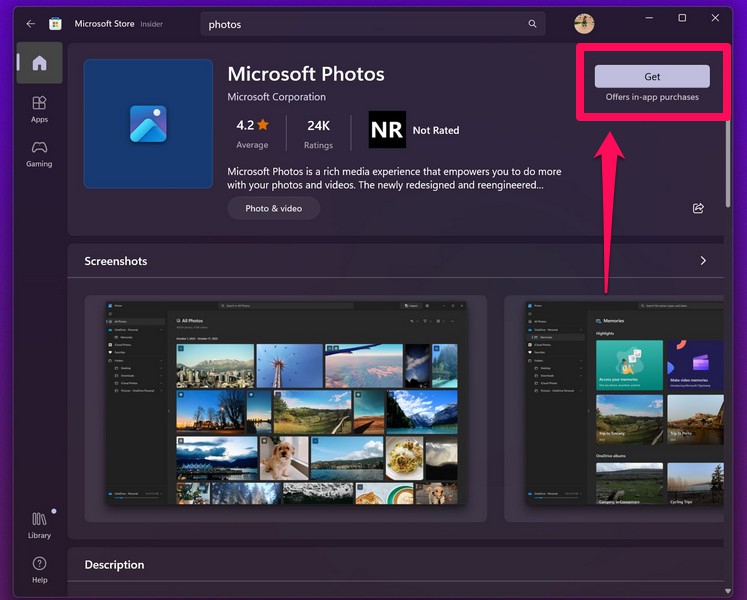Screen dimensions: 747x600
Task: Go to the Gaming section
Action: [39, 154]
